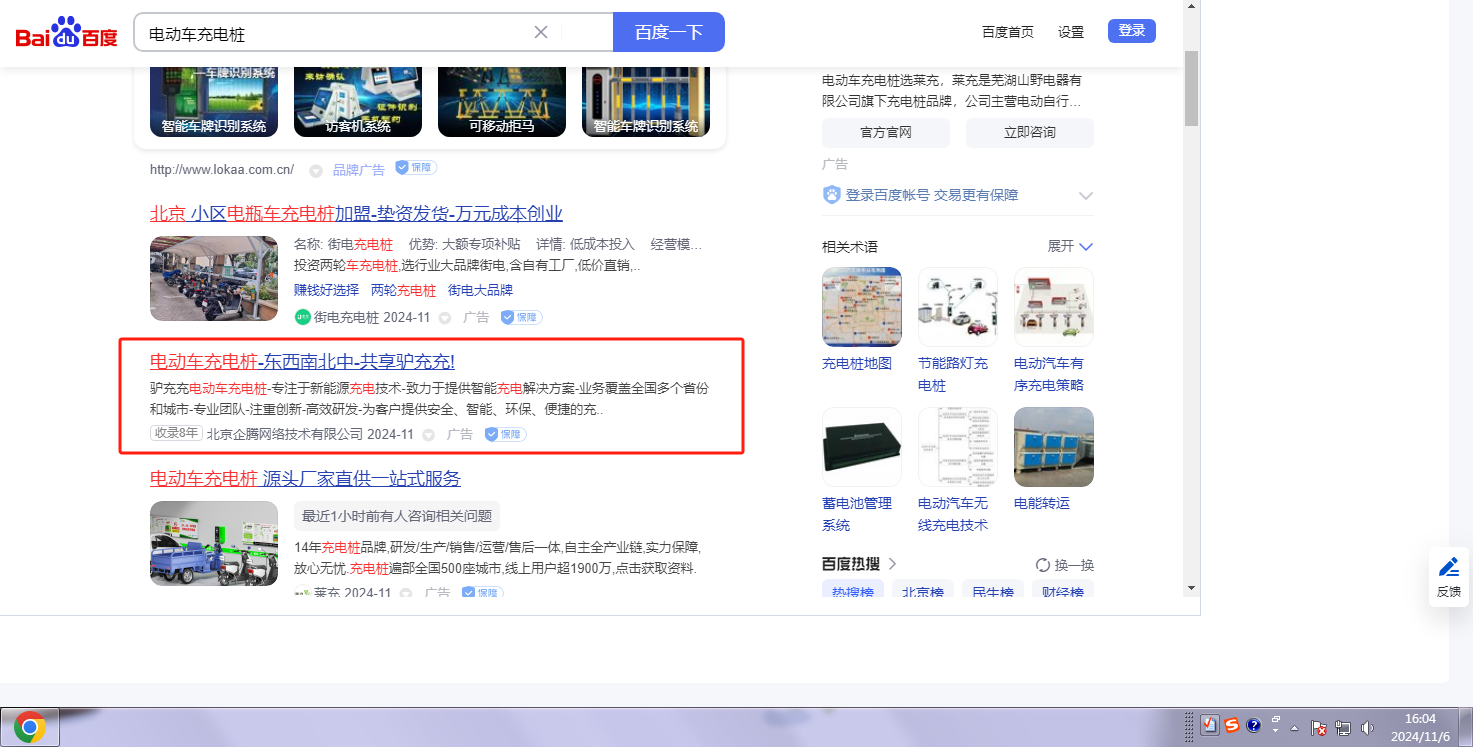Open the 节能路灯充电桩 related term thumbnail
This screenshot has width=1473, height=747.
[x=958, y=307]
